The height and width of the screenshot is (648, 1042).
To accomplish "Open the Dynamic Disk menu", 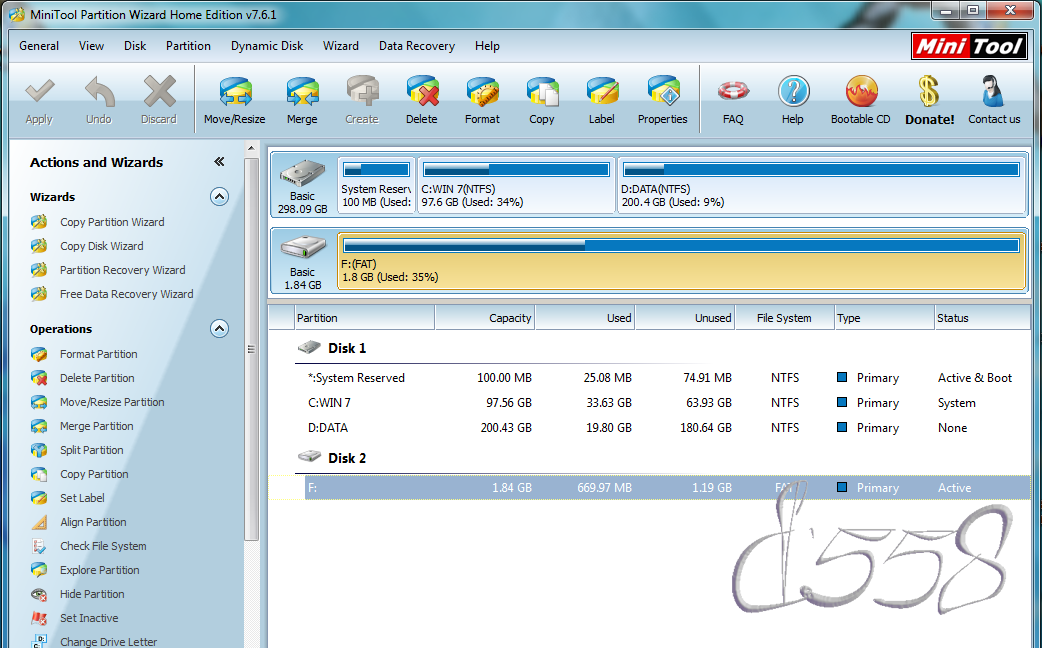I will [x=266, y=46].
